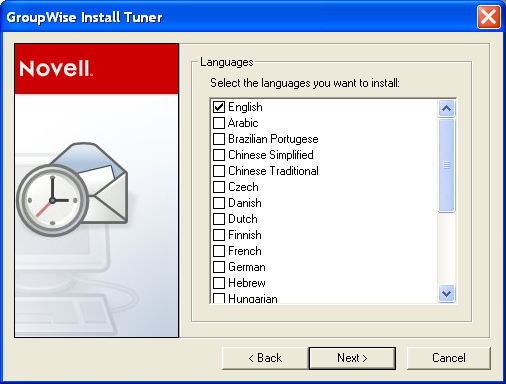This screenshot has width=506, height=384.
Task: Check the Dutch language box
Action: coord(219,219)
